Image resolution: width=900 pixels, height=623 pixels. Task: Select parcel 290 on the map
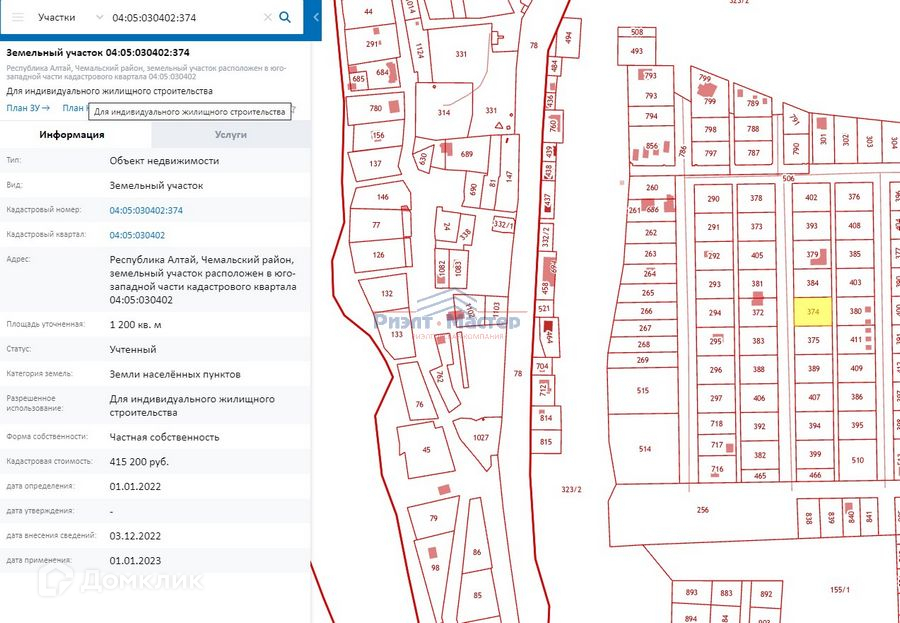pos(713,199)
